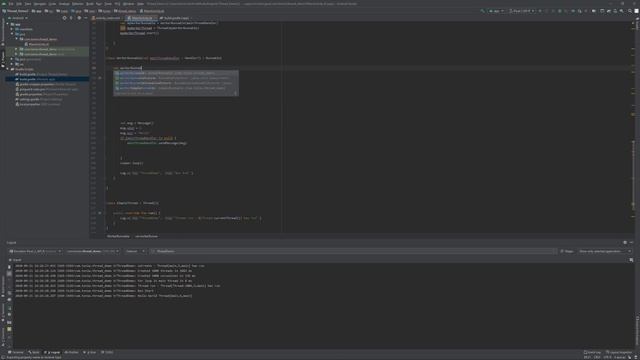Open the Edit menu
The image size is (640, 360).
(x=19, y=4)
